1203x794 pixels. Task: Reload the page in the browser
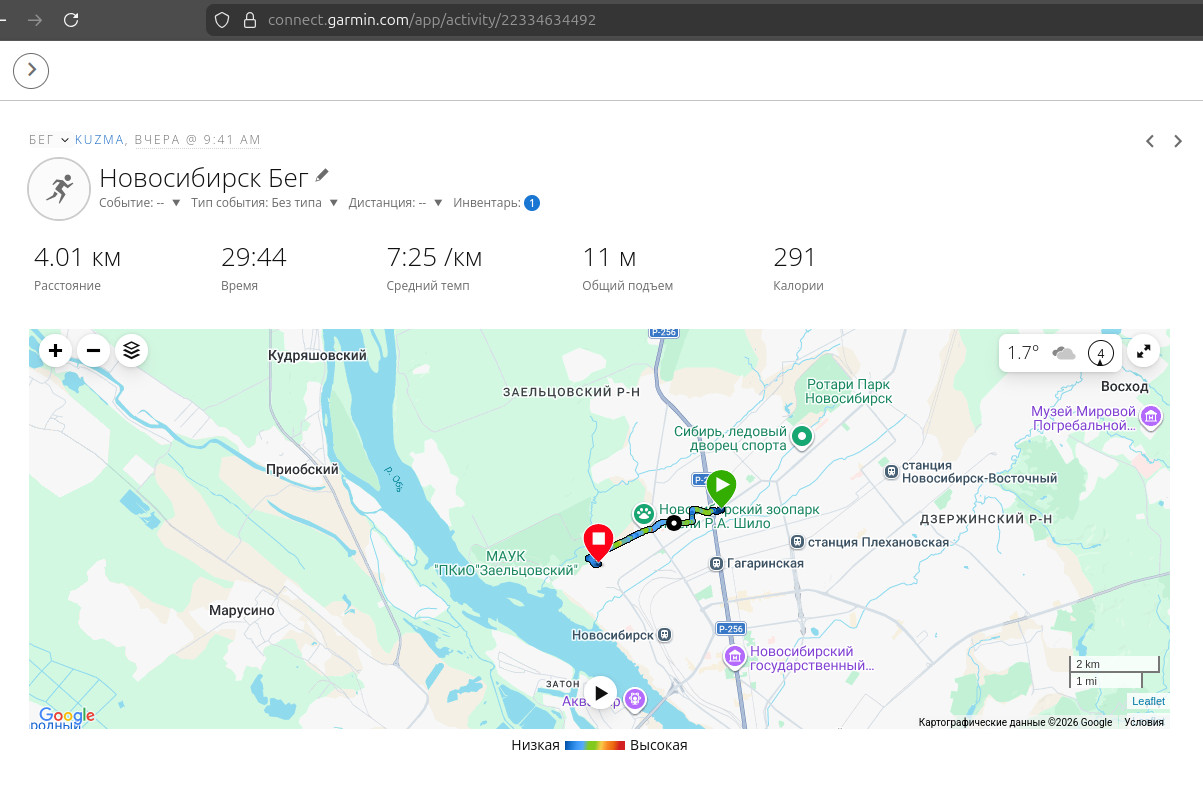click(x=71, y=20)
